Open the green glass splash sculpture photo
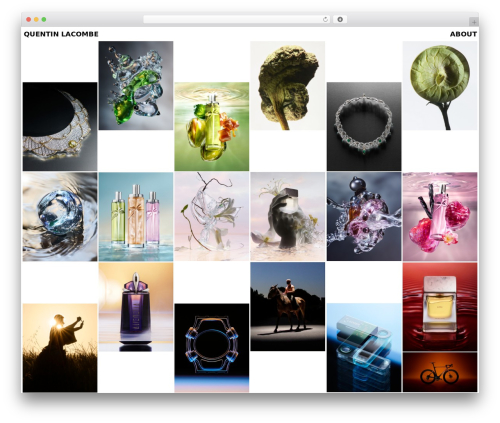The height and width of the screenshot is (423, 500). point(136,85)
